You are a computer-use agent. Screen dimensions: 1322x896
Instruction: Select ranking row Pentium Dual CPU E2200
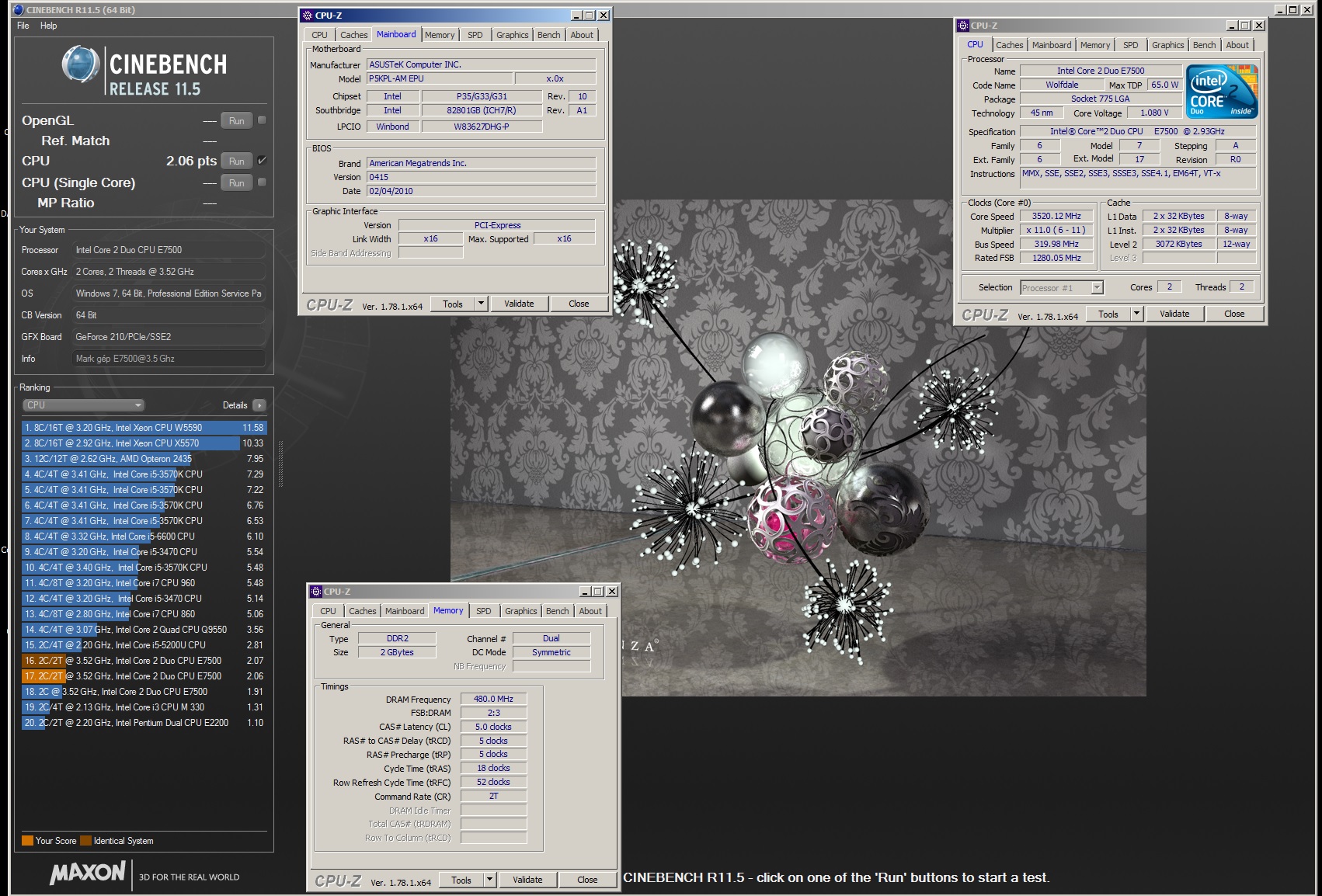pos(144,723)
